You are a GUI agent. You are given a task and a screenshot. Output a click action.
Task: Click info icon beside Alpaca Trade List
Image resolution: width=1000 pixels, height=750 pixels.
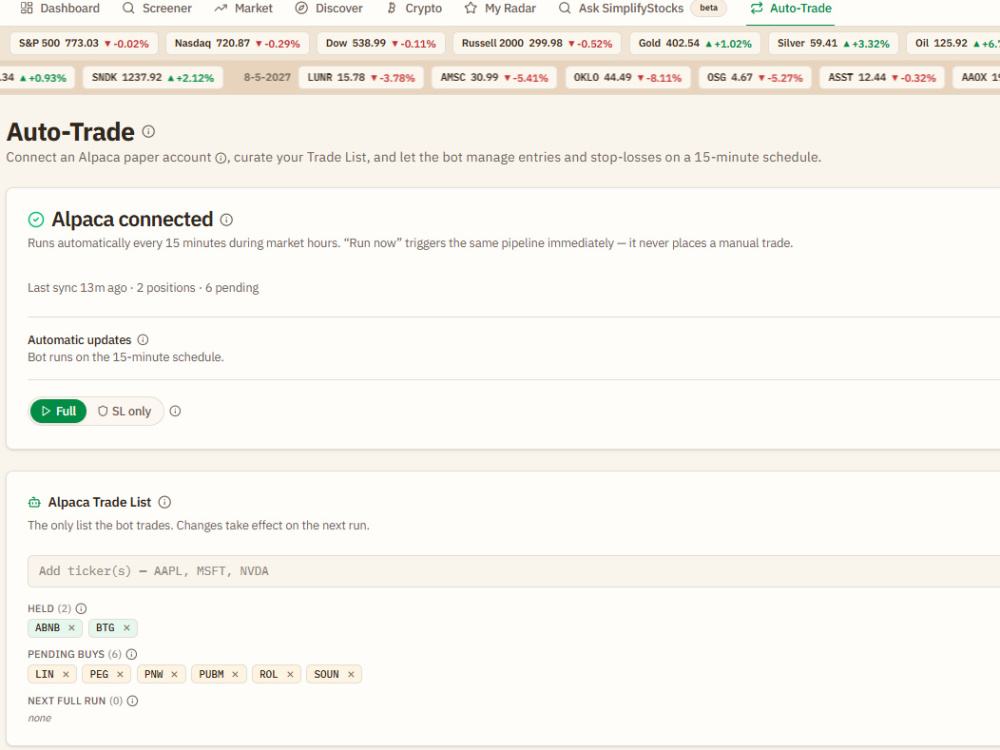pyautogui.click(x=165, y=503)
